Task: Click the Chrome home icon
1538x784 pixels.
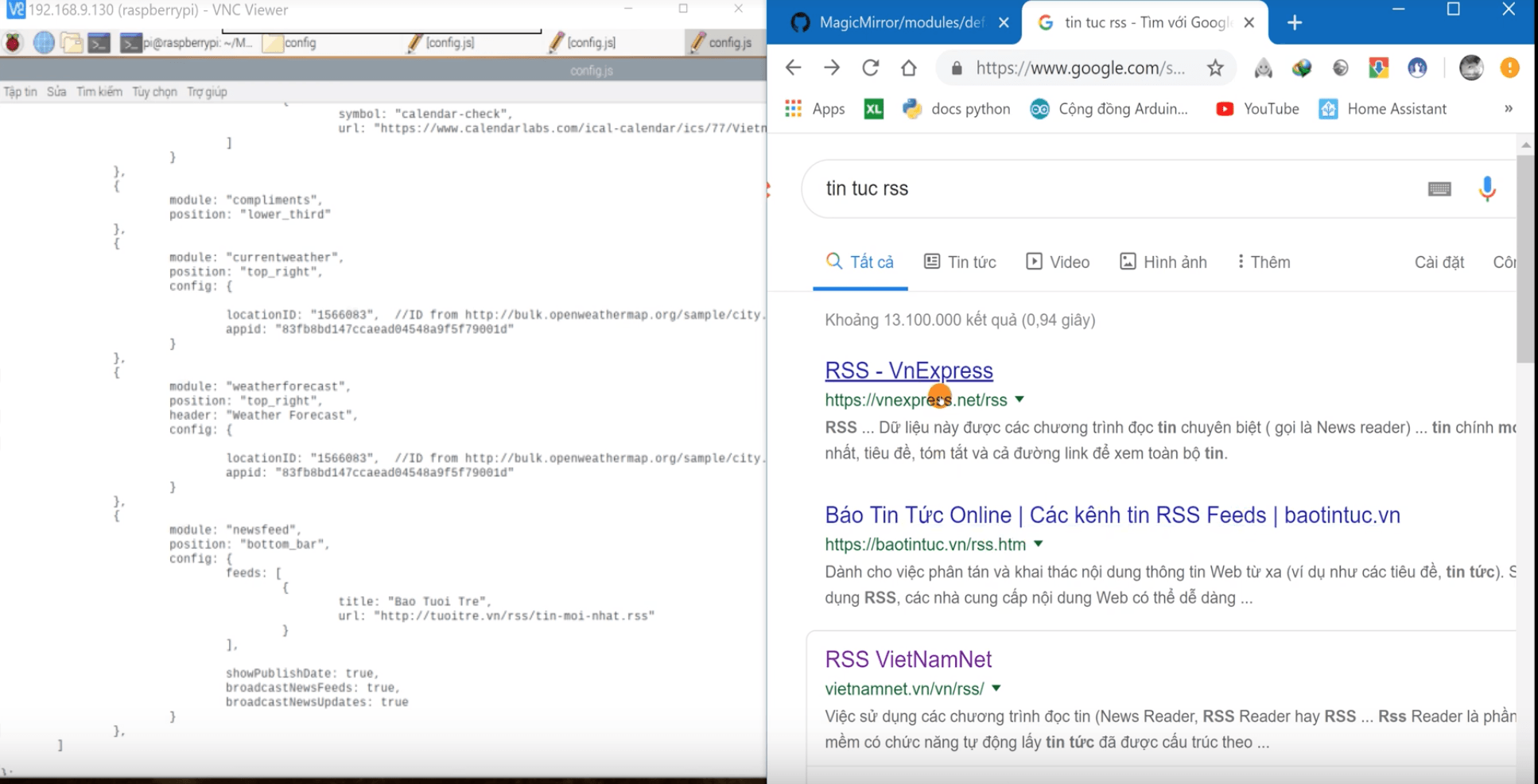Action: click(x=908, y=68)
